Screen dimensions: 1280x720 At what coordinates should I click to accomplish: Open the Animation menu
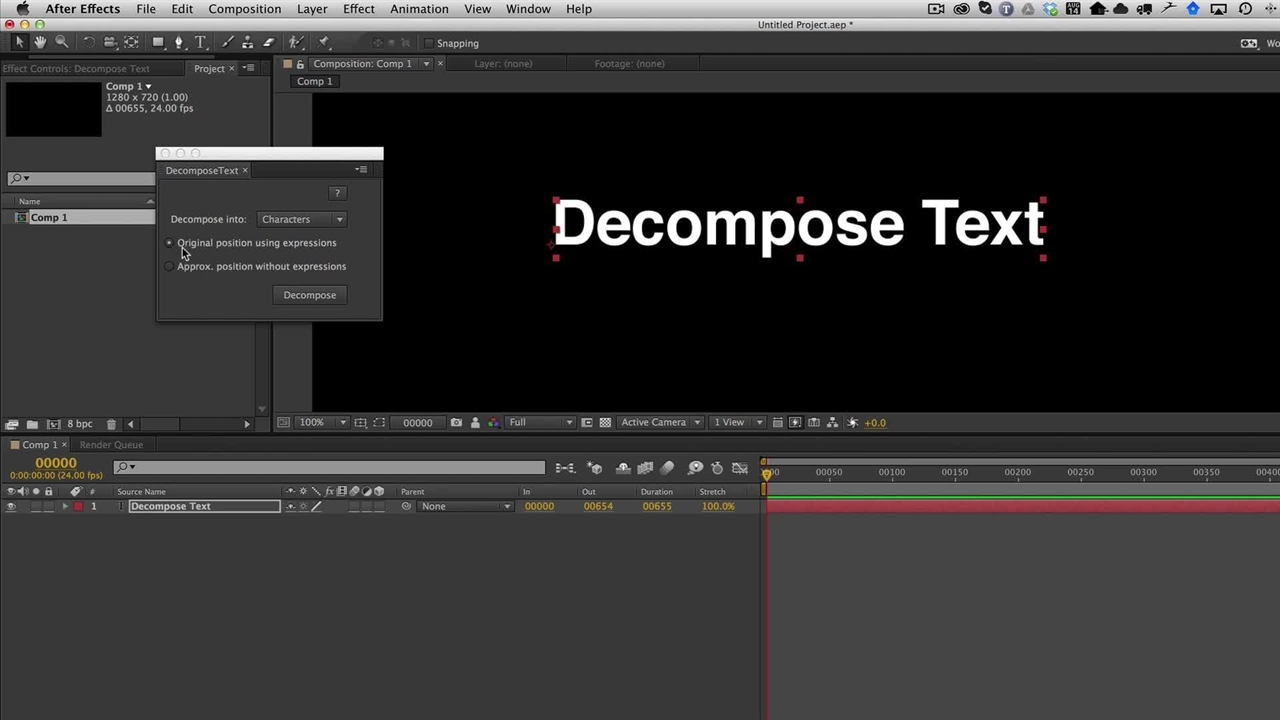(419, 9)
